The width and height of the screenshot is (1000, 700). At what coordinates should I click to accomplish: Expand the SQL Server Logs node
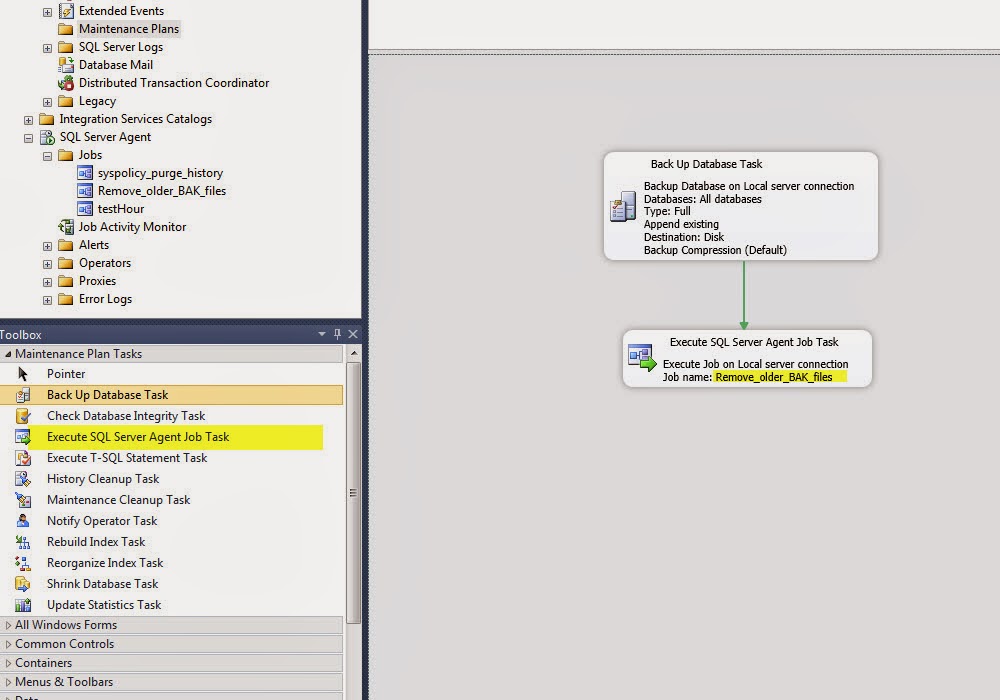[47, 46]
